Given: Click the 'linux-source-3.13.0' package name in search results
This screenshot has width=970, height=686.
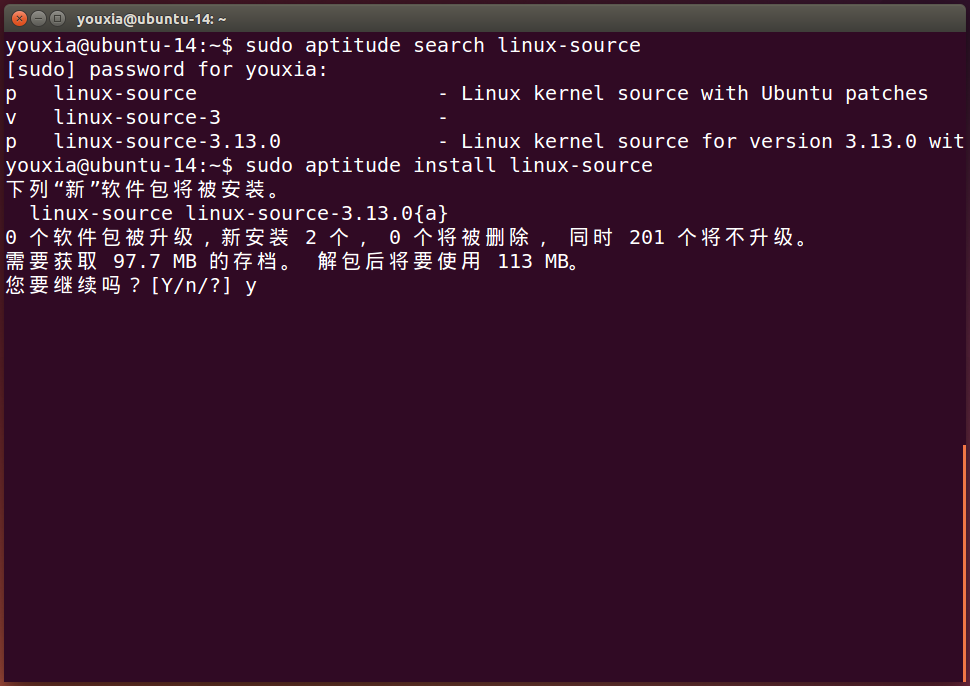Looking at the screenshot, I should [x=167, y=142].
